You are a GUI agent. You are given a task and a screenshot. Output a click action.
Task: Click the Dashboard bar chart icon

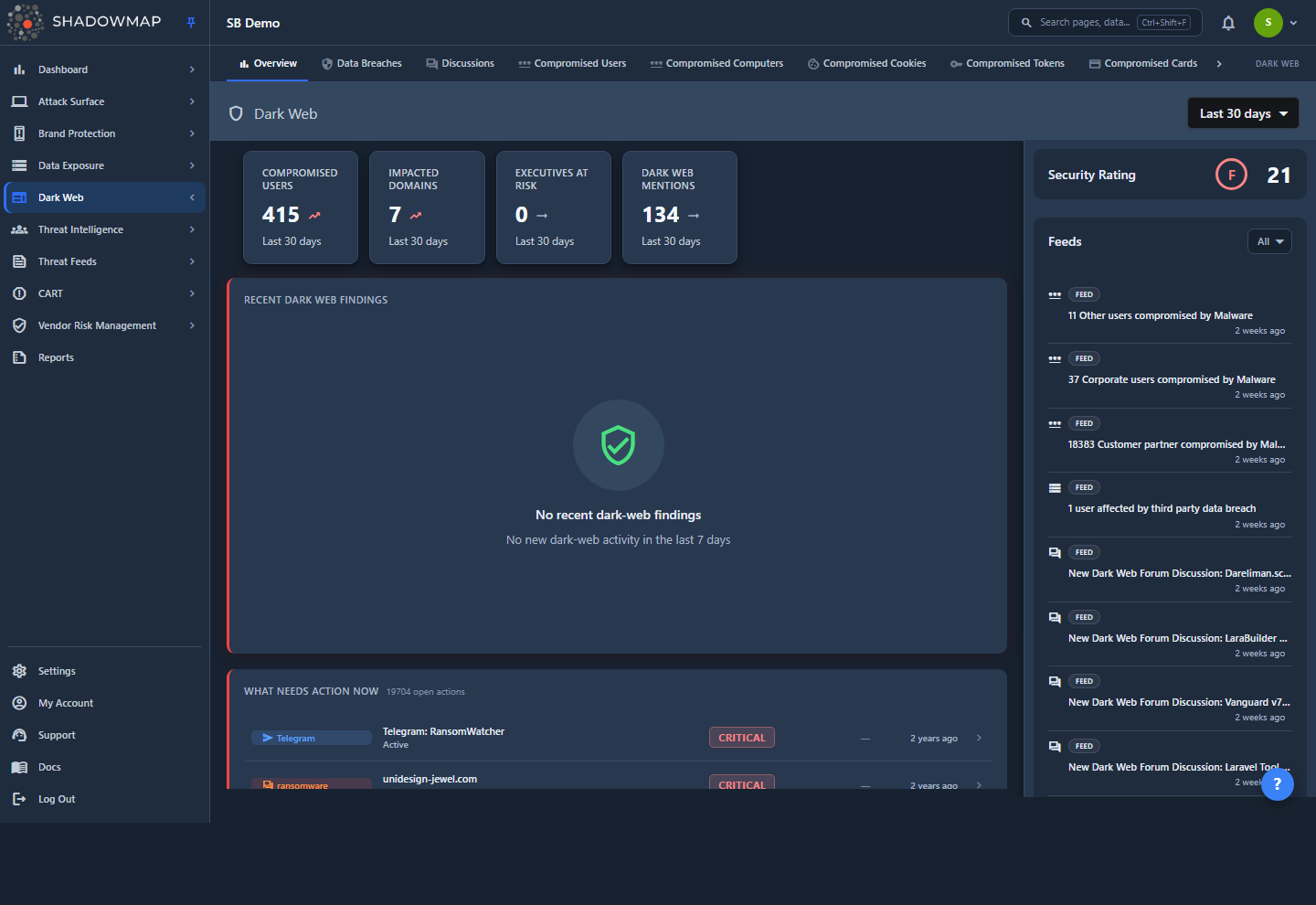19,69
